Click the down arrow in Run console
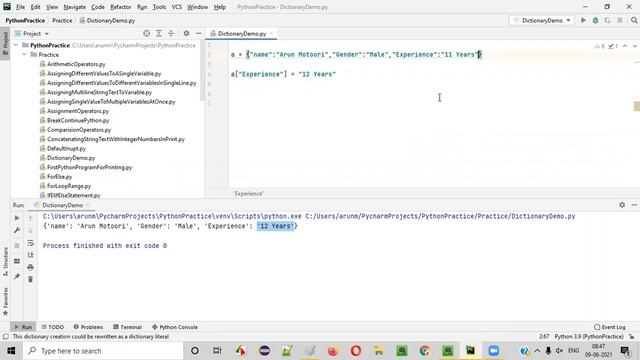This screenshot has height=360, width=640. pyautogui.click(x=30, y=231)
